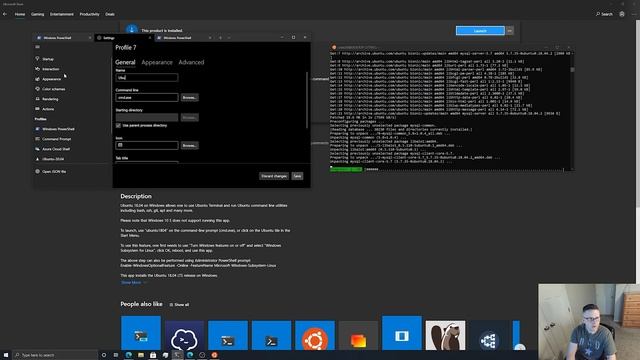Open the Store Home tab
This screenshot has width=640, height=360.
pyautogui.click(x=20, y=14)
